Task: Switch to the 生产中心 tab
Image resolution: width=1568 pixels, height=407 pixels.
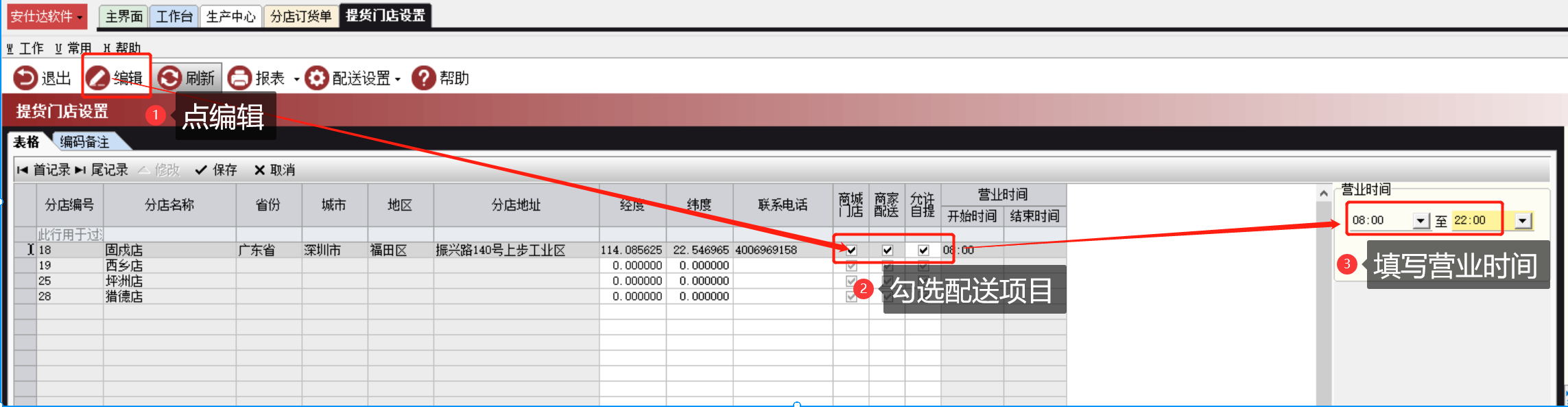Action: pos(230,16)
